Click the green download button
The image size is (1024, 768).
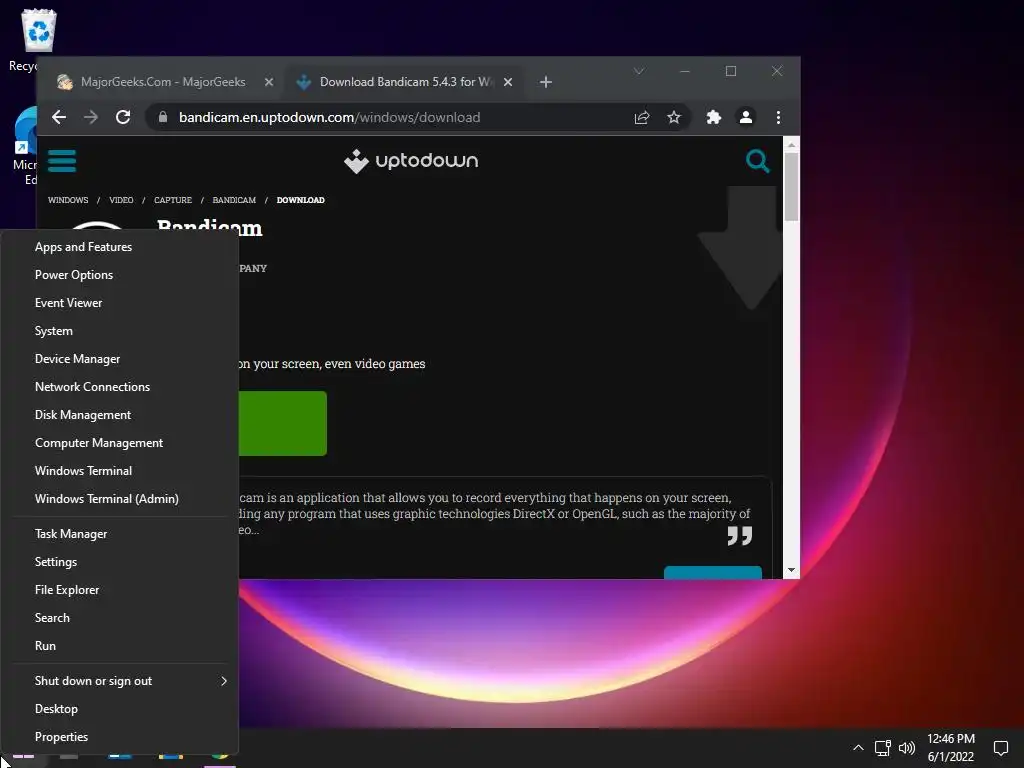pyautogui.click(x=283, y=423)
